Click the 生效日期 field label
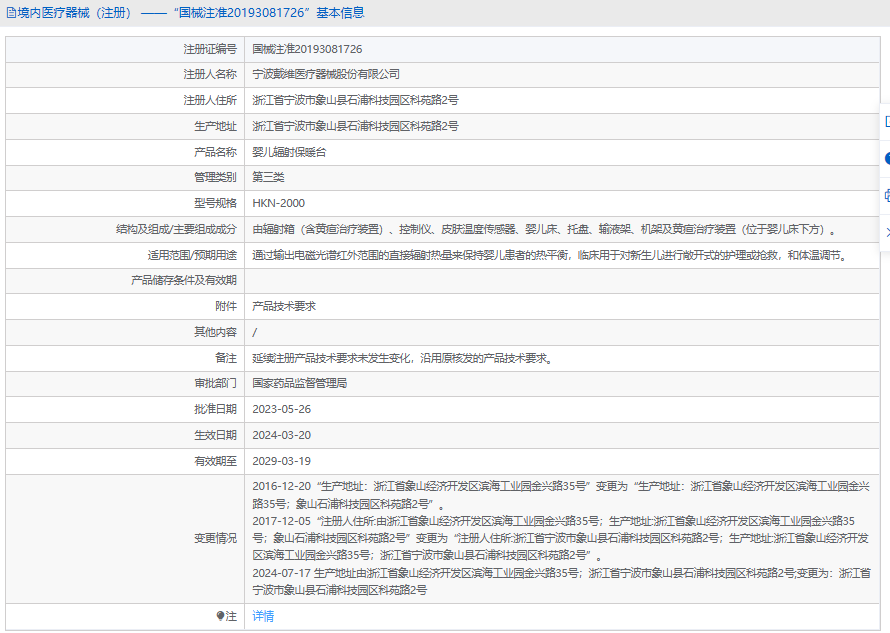 click(215, 435)
